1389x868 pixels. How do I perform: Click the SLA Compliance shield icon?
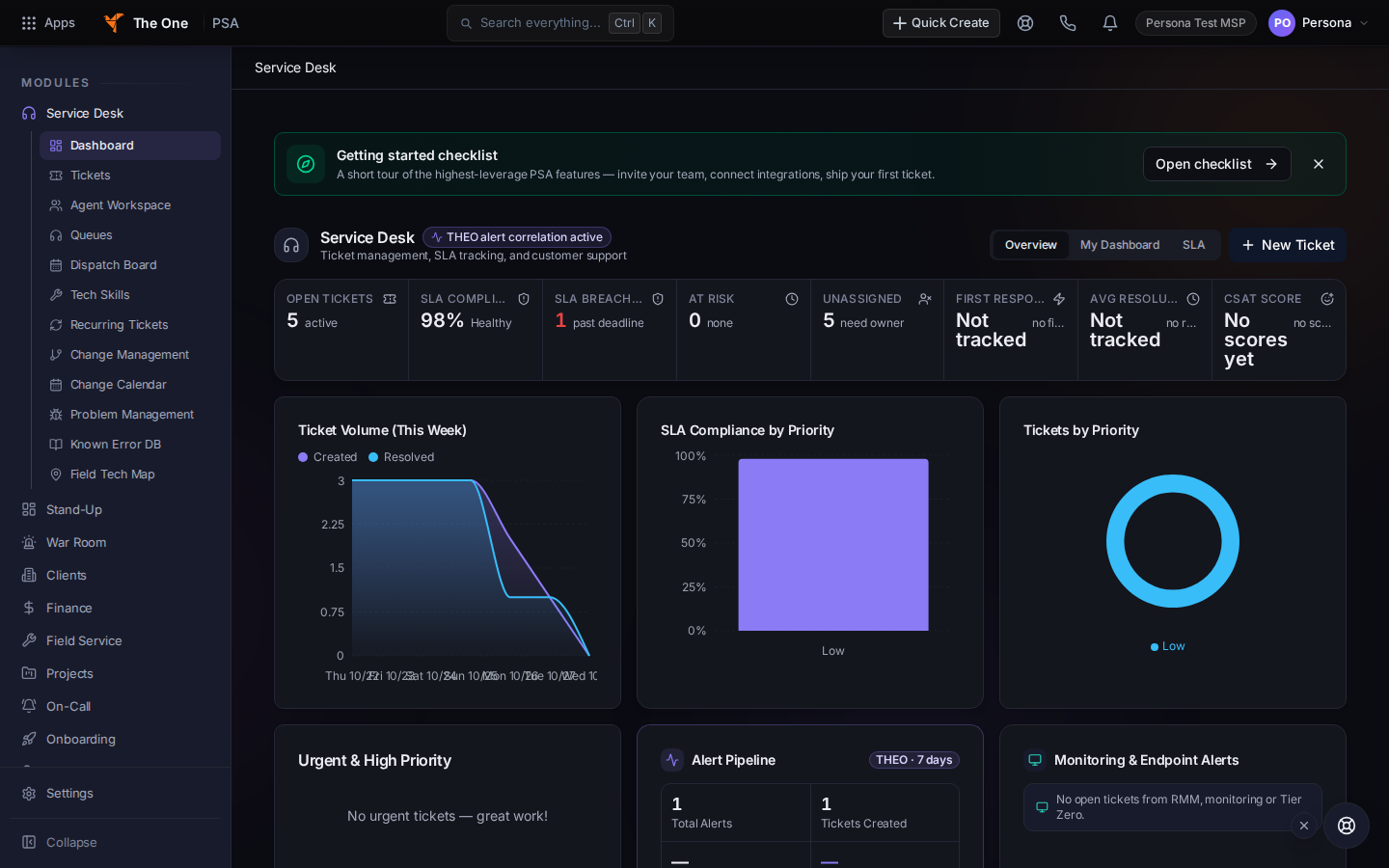click(x=524, y=299)
